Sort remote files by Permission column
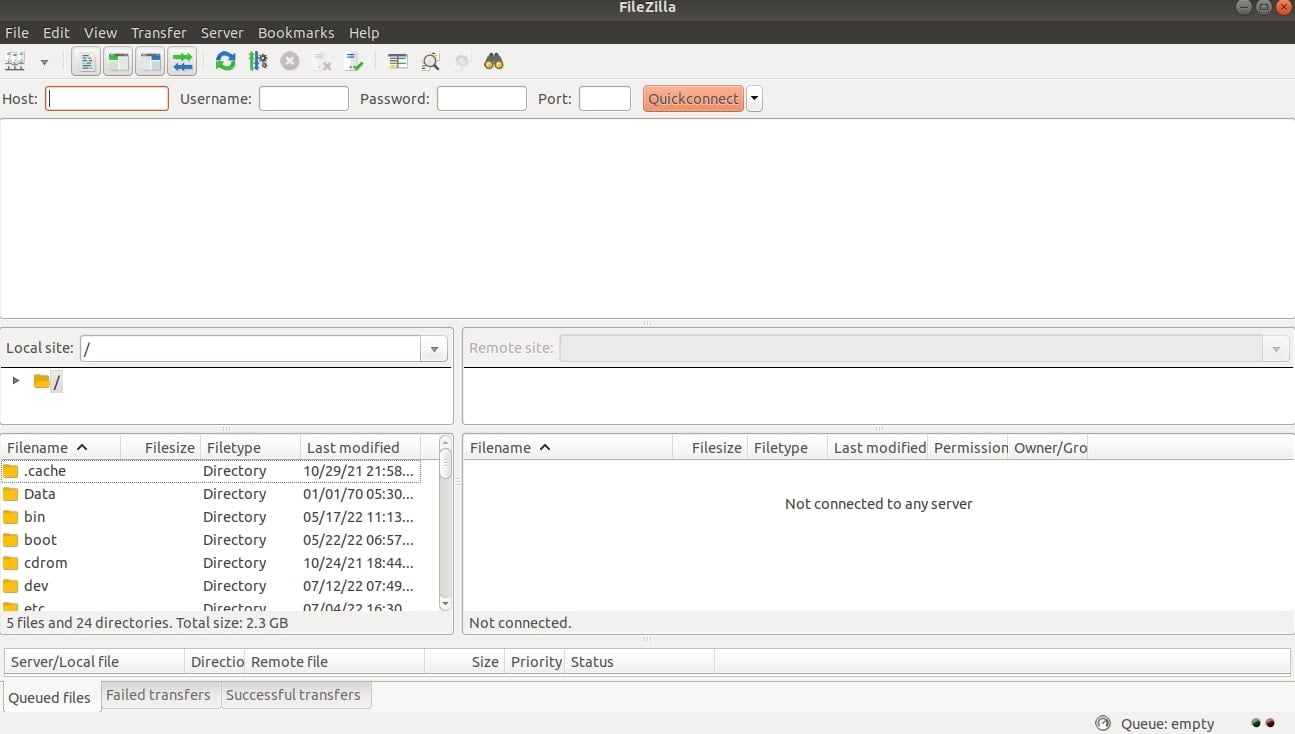The width and height of the screenshot is (1295, 734). pos(968,447)
